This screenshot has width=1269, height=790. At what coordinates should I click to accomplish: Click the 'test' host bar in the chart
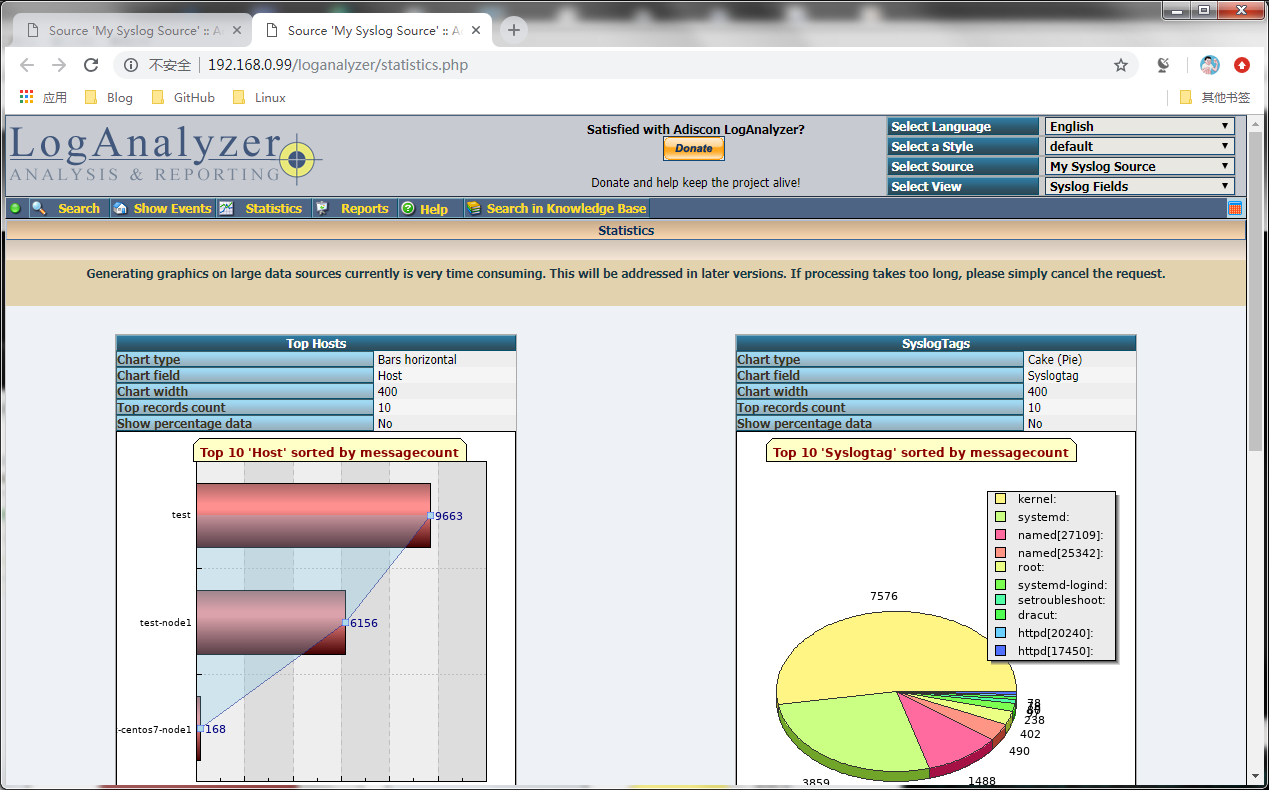(313, 515)
